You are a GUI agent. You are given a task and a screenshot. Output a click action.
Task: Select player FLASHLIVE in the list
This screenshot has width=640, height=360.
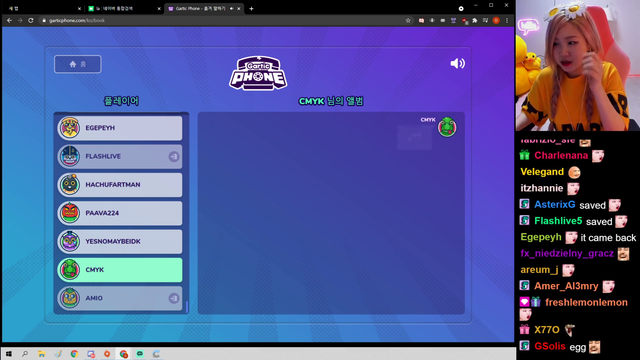[120, 156]
